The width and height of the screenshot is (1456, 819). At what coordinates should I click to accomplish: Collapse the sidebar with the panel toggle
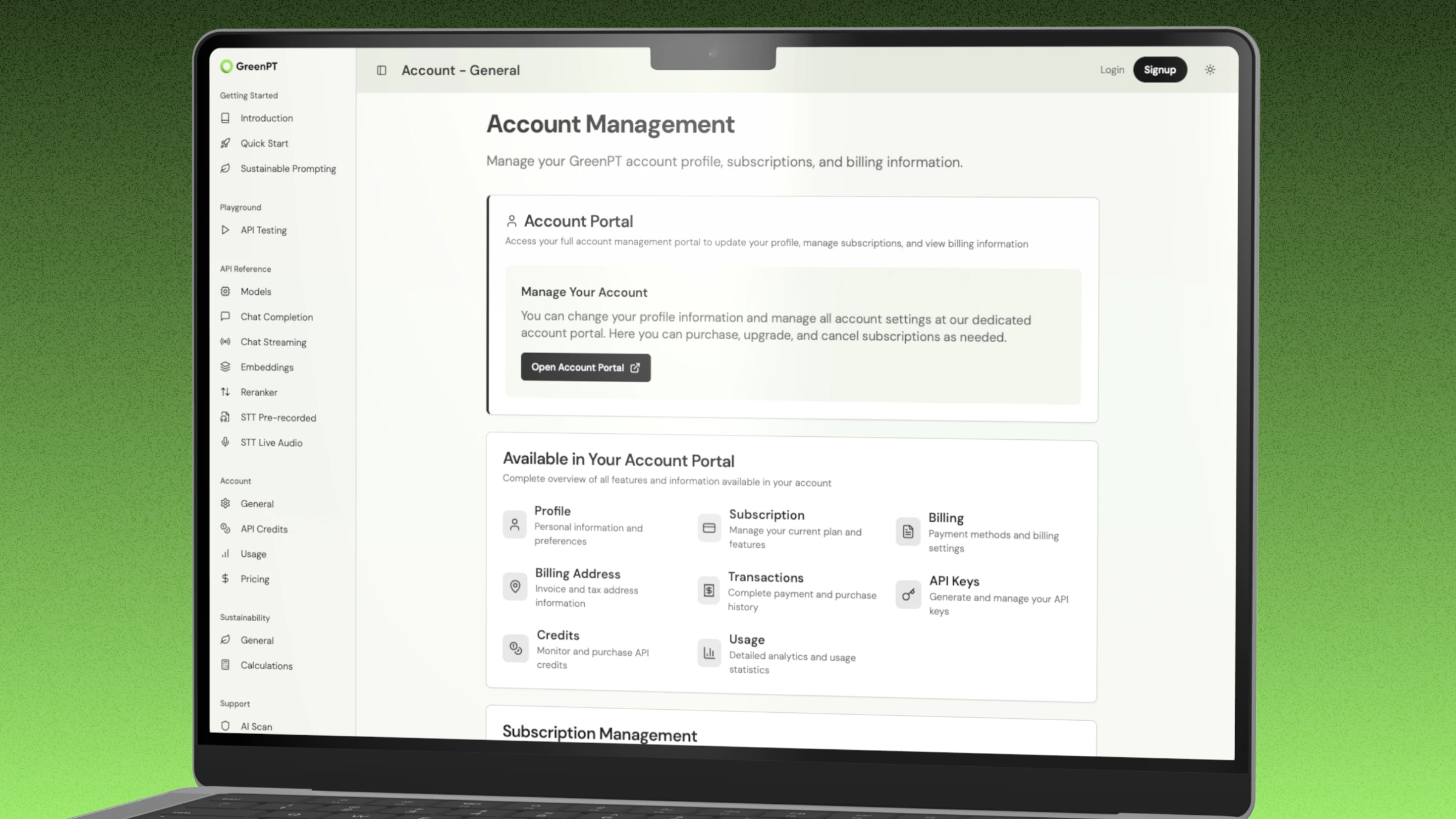click(x=382, y=70)
